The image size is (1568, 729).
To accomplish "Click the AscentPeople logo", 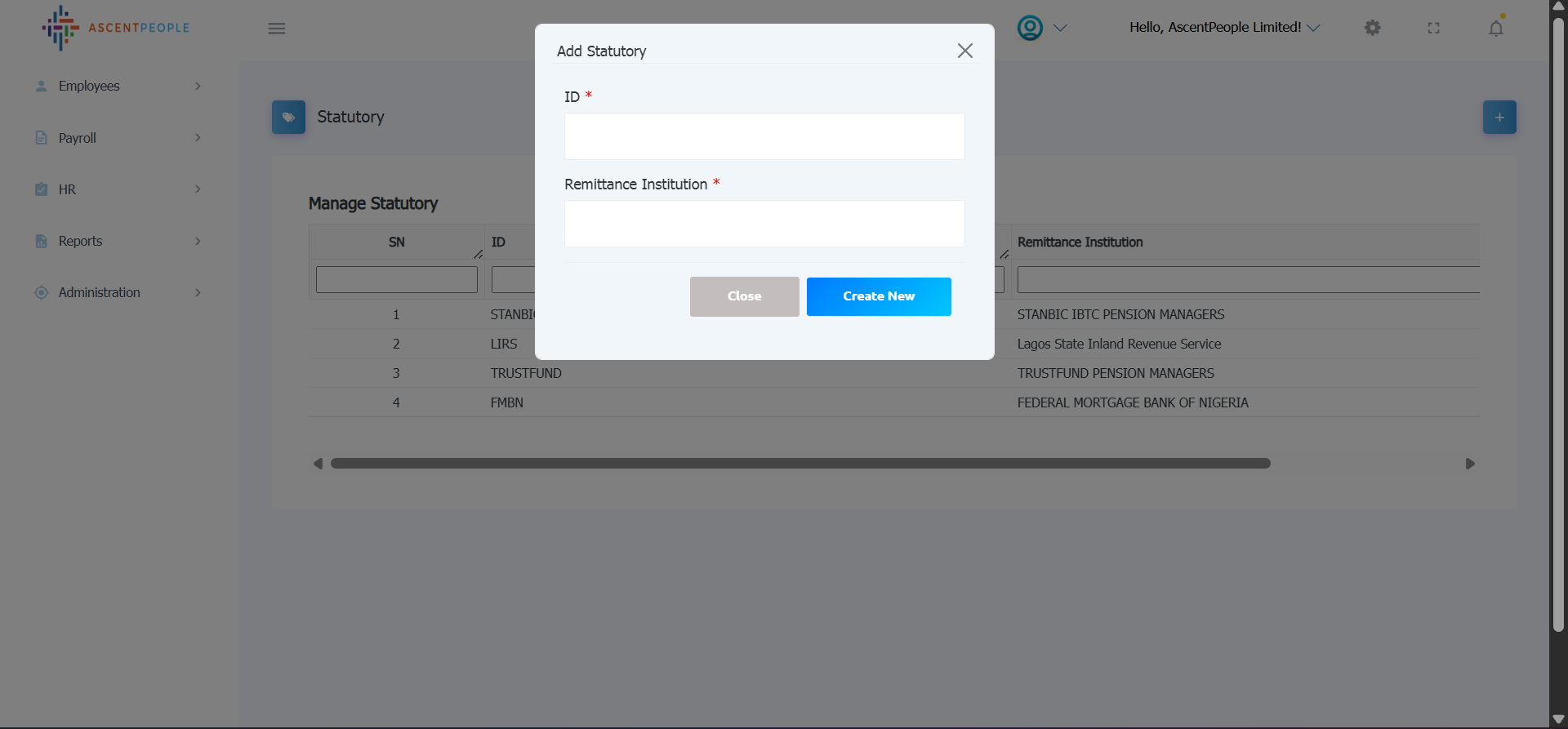I will [116, 28].
